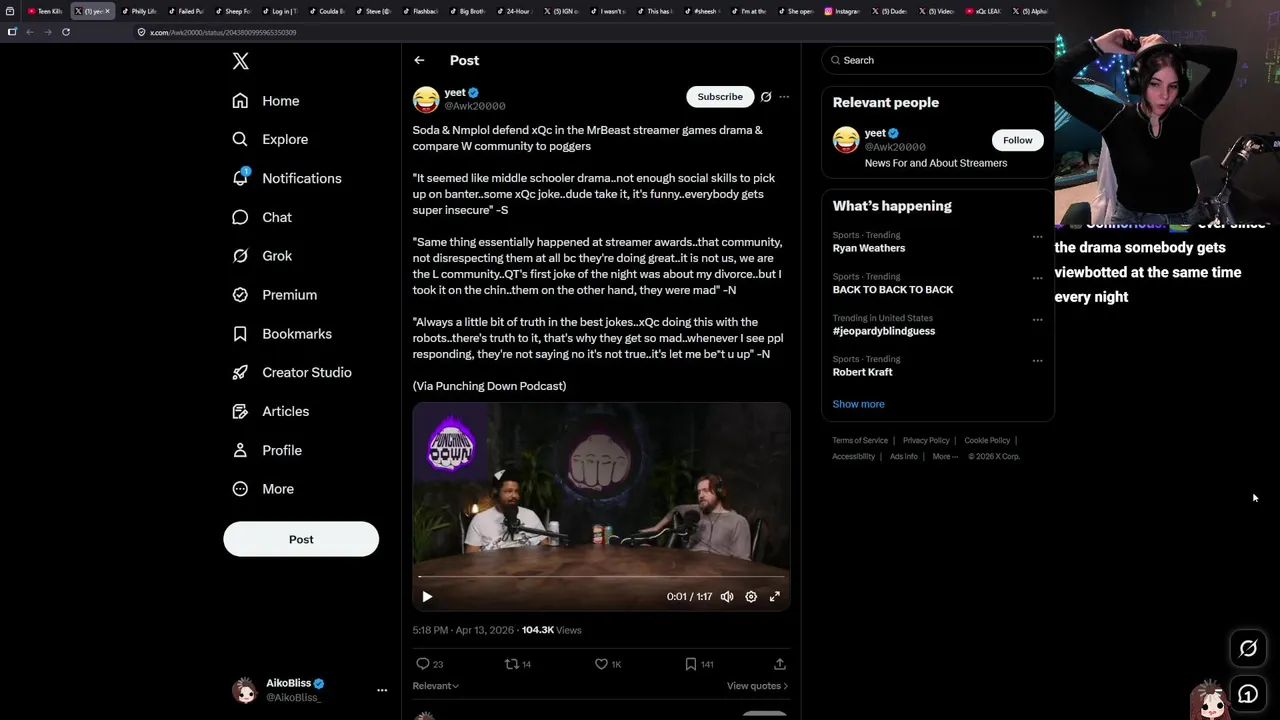Click yeet's laughing emoji avatar on post
Image resolution: width=1280 pixels, height=720 pixels.
[x=426, y=99]
